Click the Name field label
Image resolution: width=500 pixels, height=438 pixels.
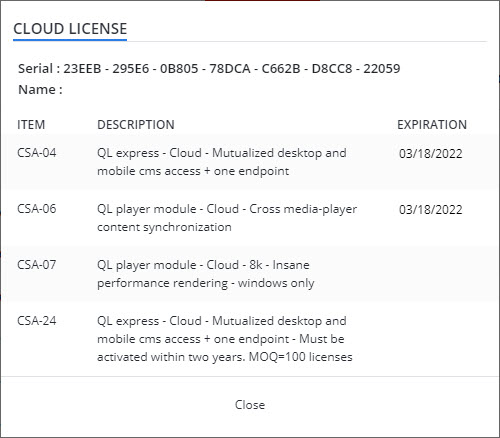[40, 89]
